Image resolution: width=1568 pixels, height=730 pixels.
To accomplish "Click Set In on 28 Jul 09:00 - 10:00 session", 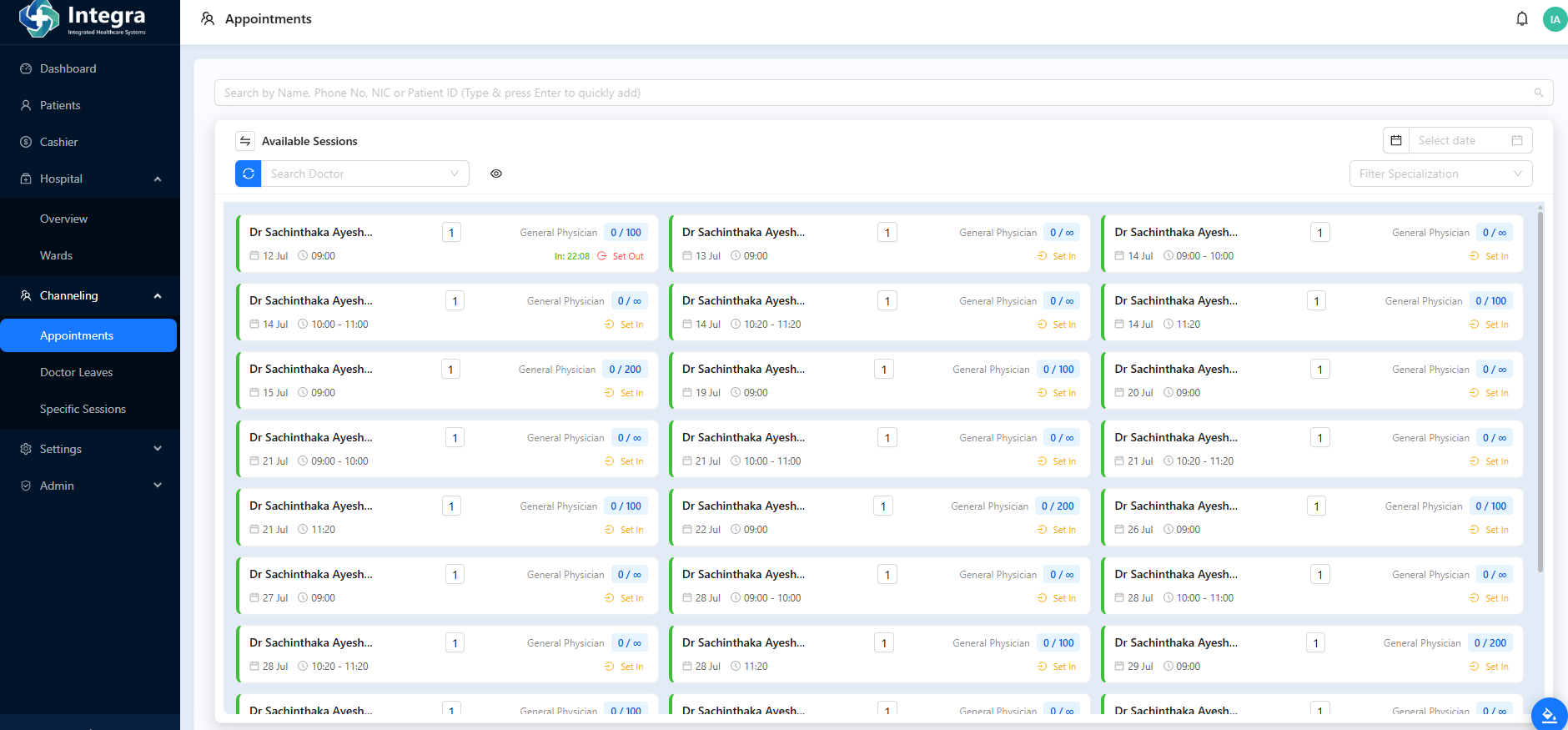I will pyautogui.click(x=1057, y=598).
